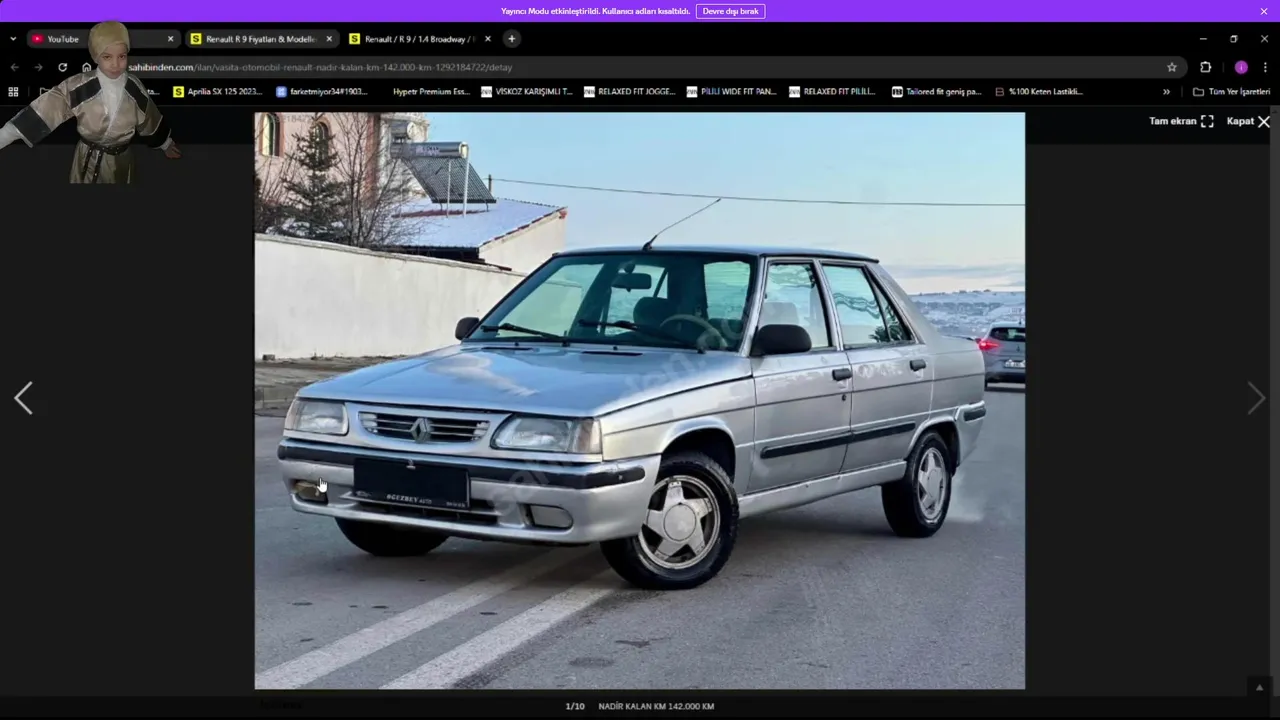Close the 1.4 Broadway tab

[488, 39]
